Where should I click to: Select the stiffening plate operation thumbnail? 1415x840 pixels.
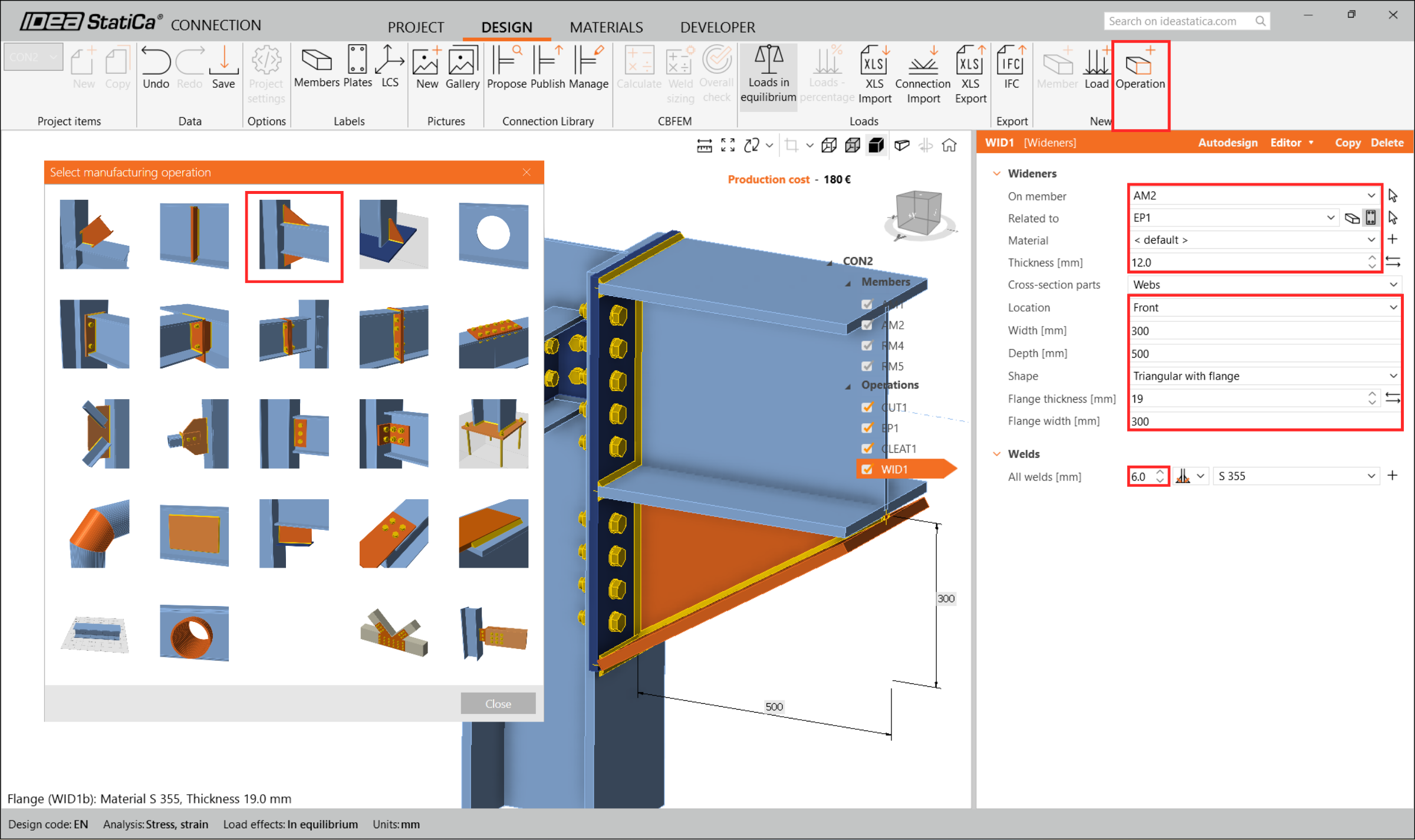coord(194,535)
